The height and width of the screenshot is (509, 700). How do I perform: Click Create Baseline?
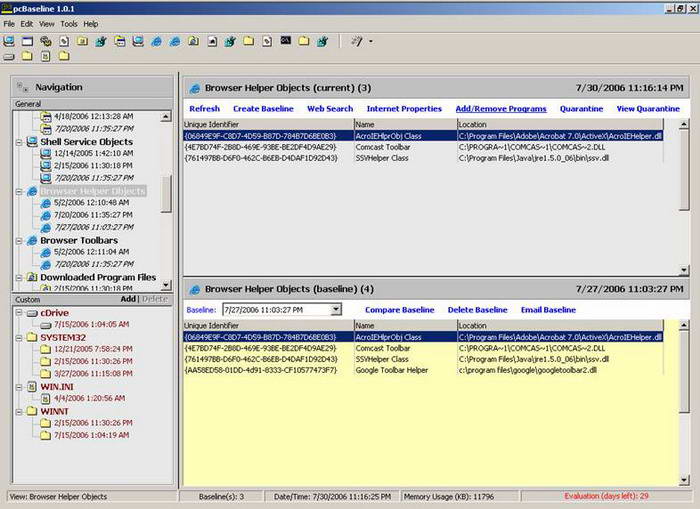(x=263, y=108)
